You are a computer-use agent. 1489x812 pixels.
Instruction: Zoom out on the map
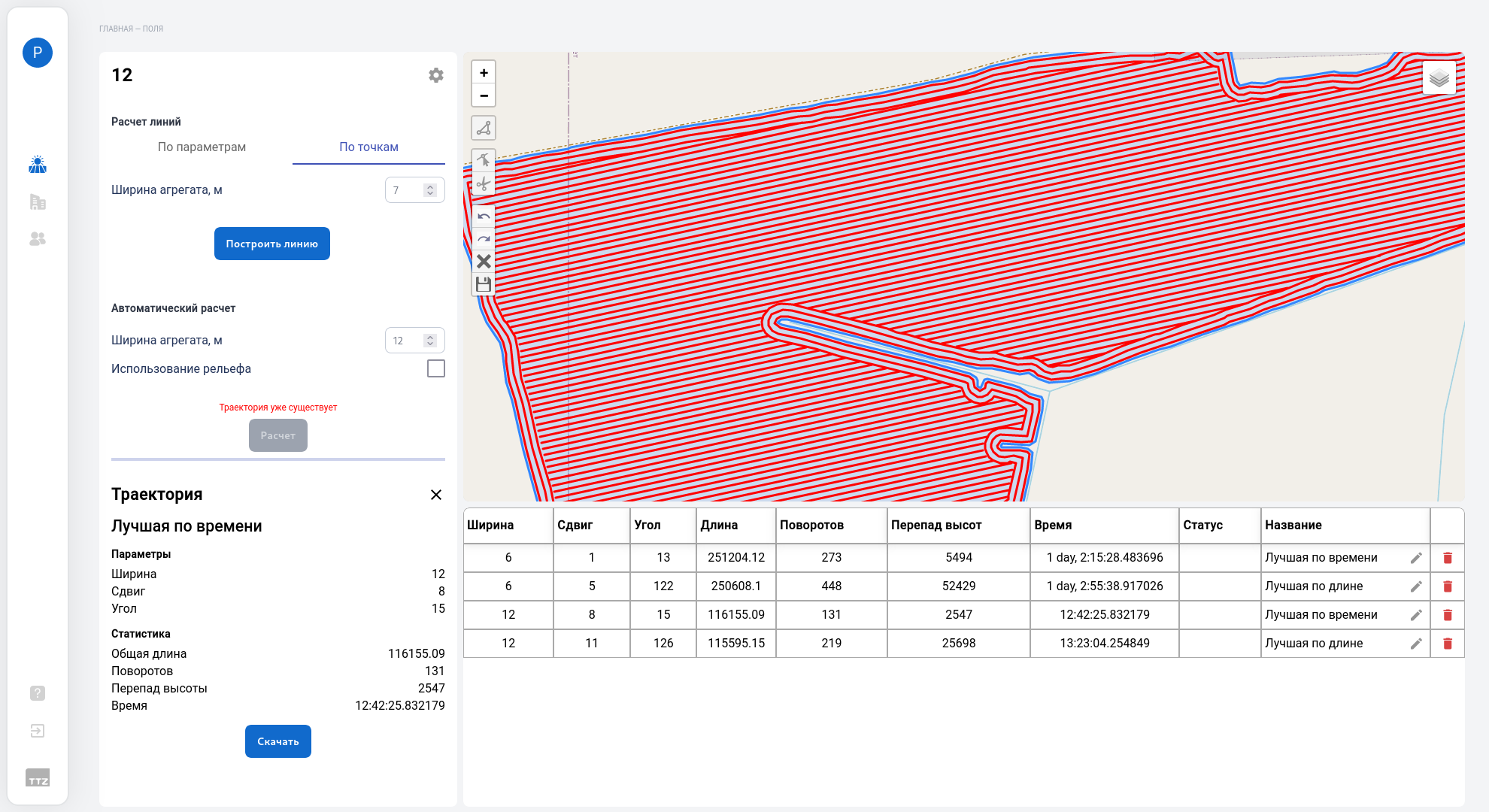pyautogui.click(x=484, y=95)
